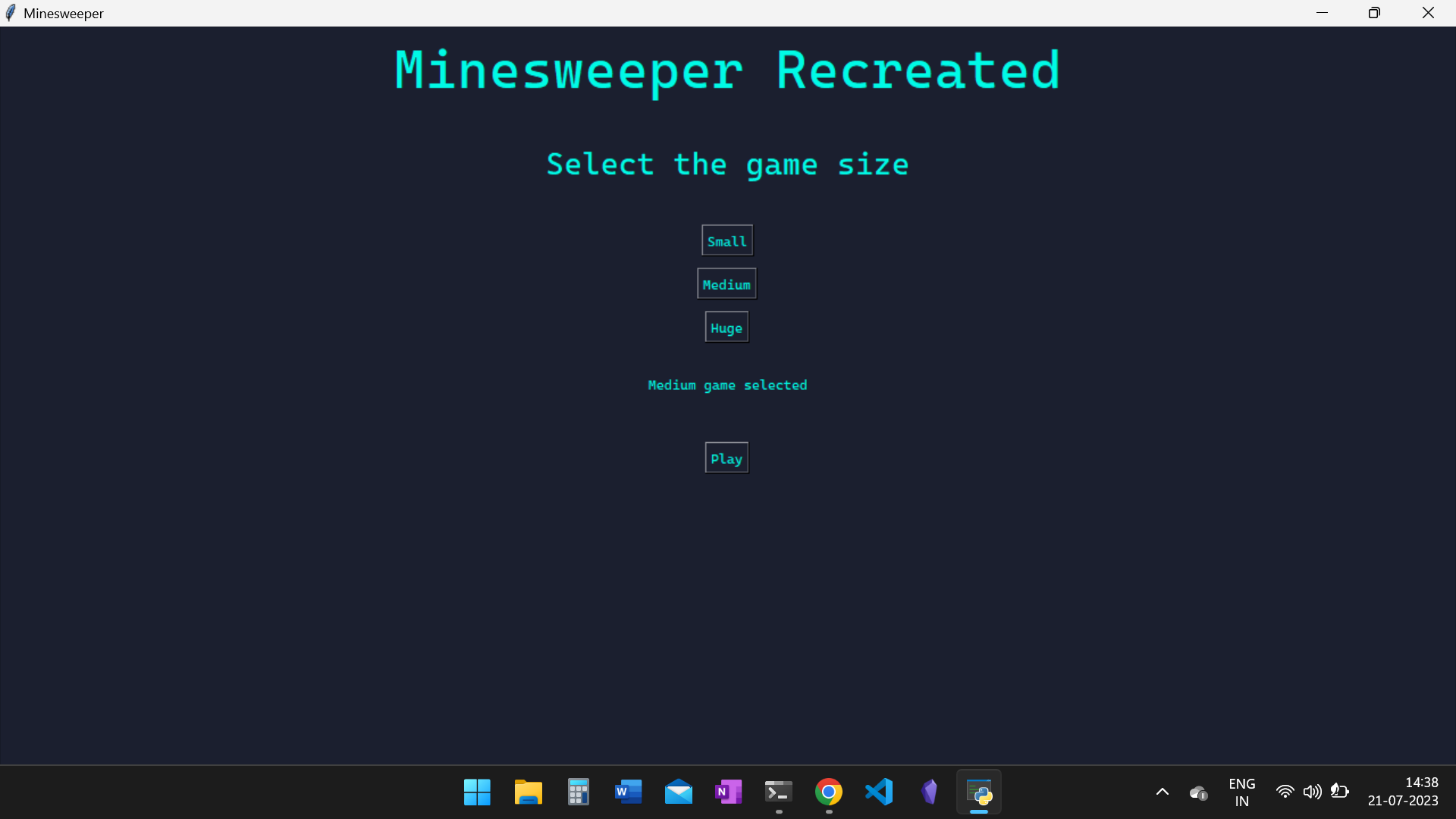The height and width of the screenshot is (819, 1456).
Task: Open the volume slider from the system tray
Action: point(1313,791)
